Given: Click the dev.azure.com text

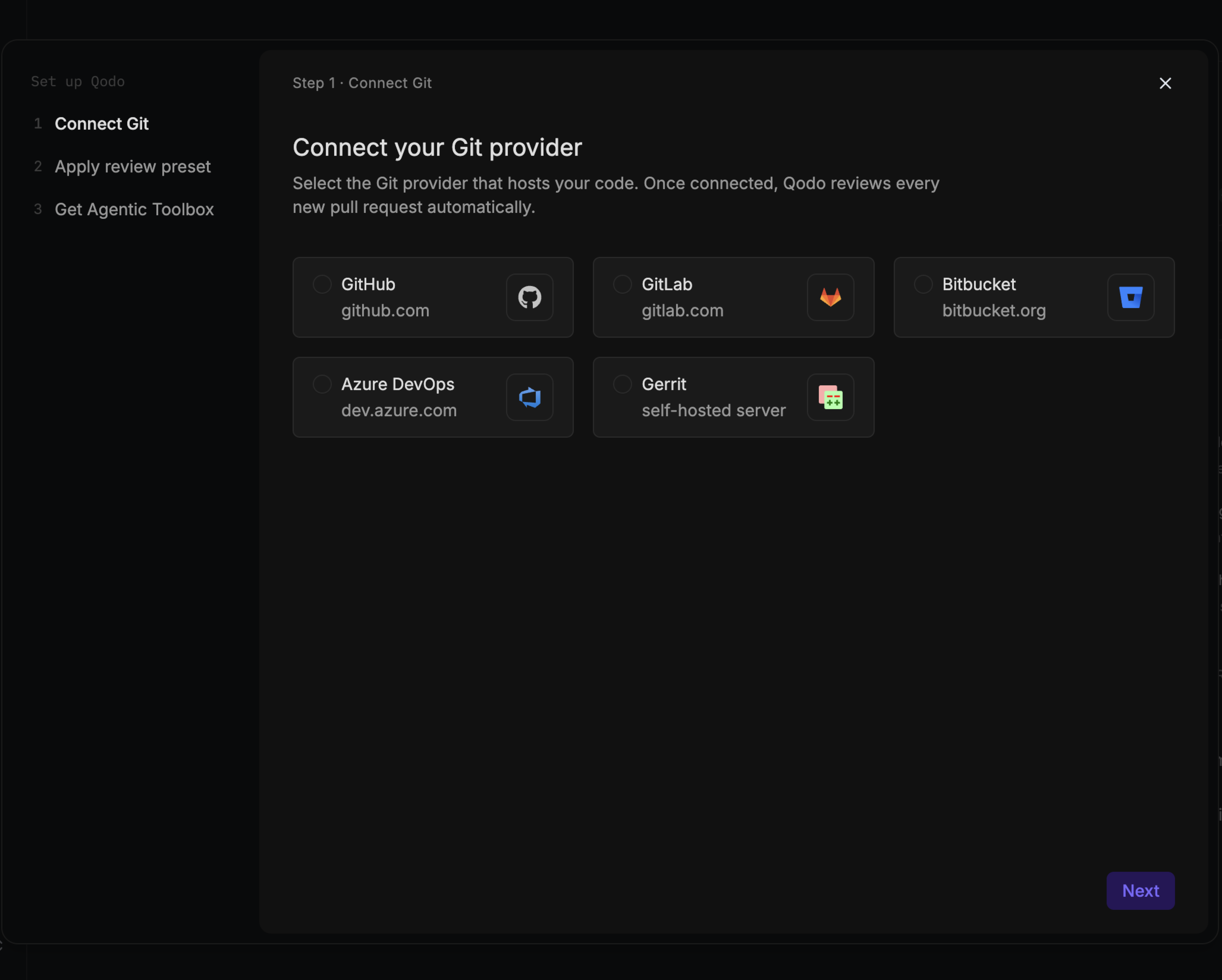Looking at the screenshot, I should [399, 410].
